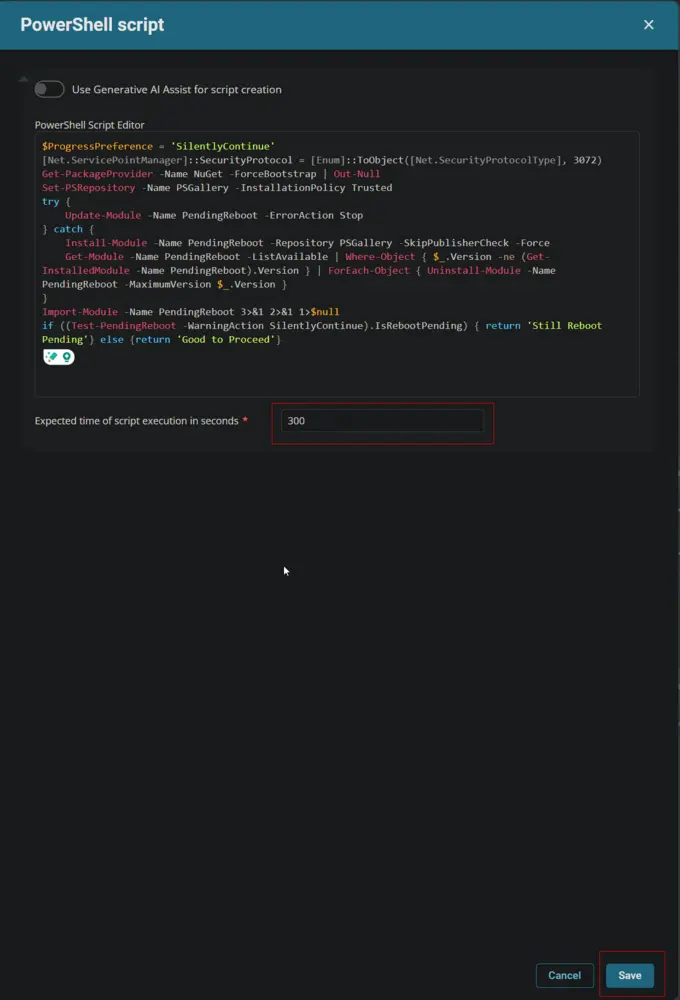This screenshot has height=1000, width=680.
Task: Click the lightbulb suggestion icon below the script
Action: click(66, 357)
